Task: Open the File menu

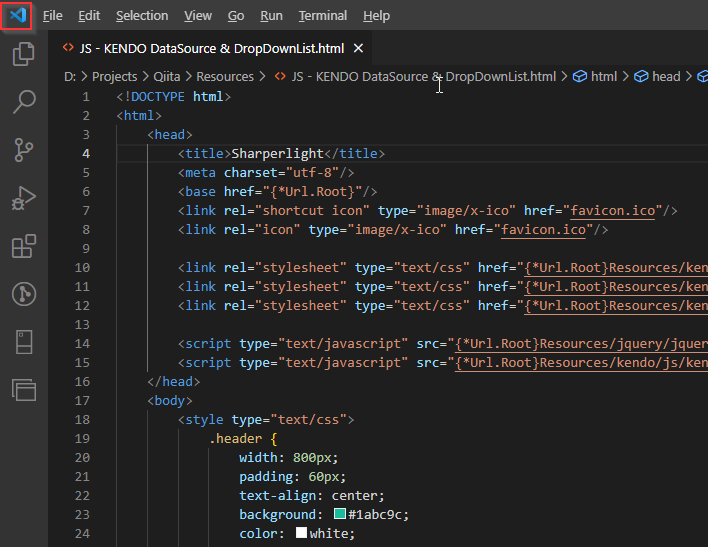Action: pyautogui.click(x=52, y=16)
